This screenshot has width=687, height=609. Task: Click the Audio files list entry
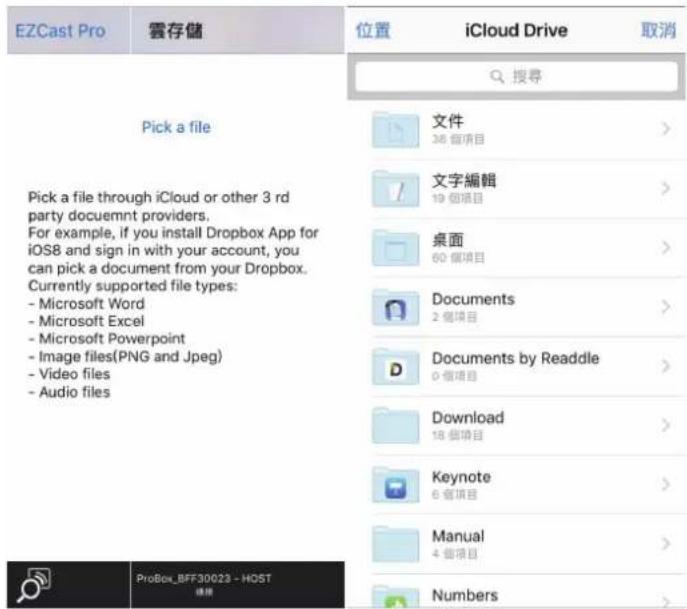70,392
